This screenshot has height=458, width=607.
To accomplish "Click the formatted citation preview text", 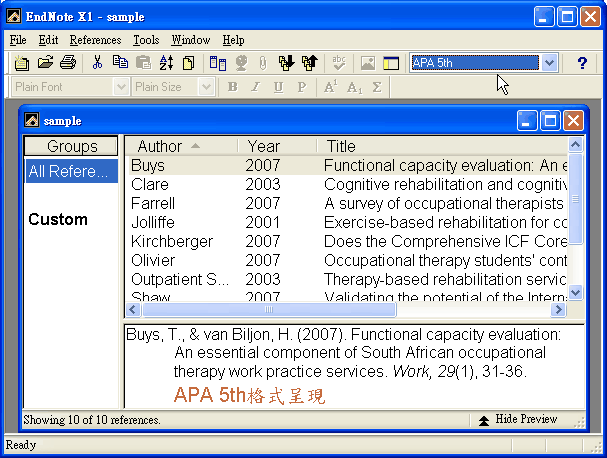I will (344, 353).
